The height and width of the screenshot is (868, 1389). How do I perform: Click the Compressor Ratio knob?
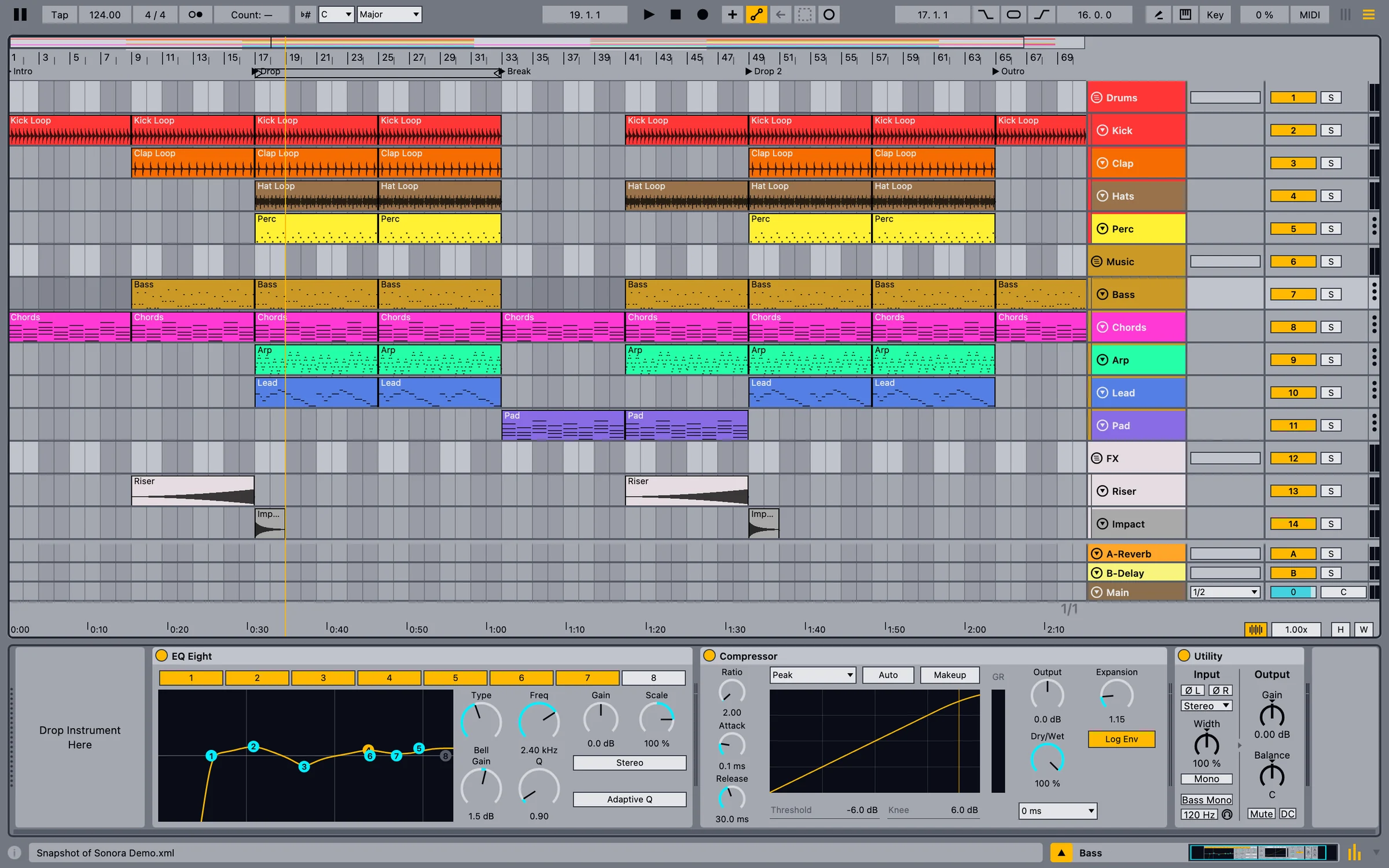point(732,693)
